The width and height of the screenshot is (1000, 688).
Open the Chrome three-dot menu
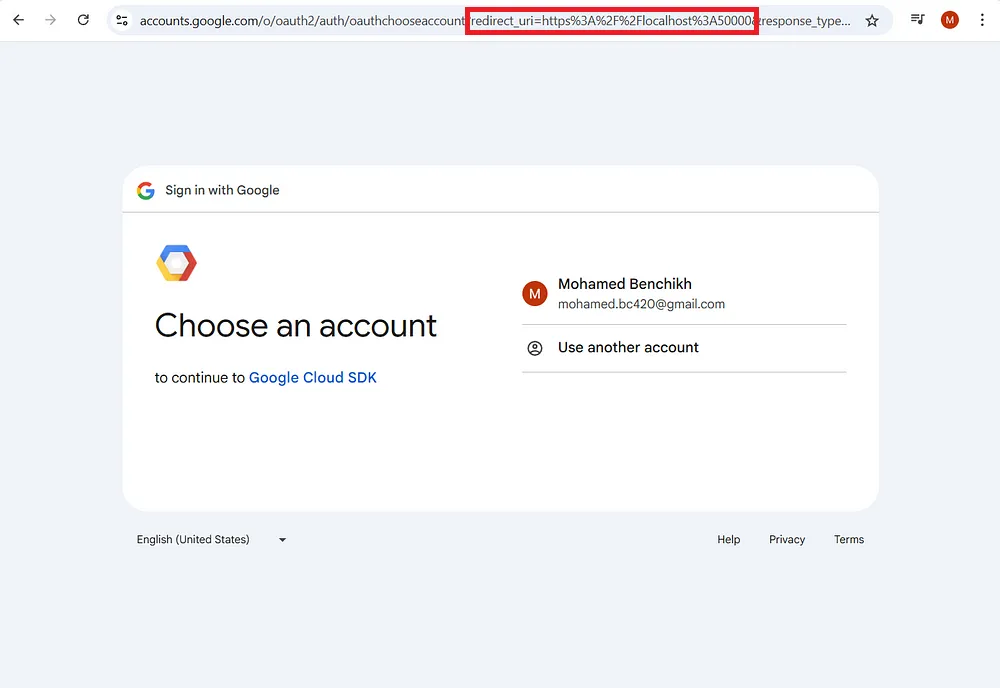coord(981,19)
